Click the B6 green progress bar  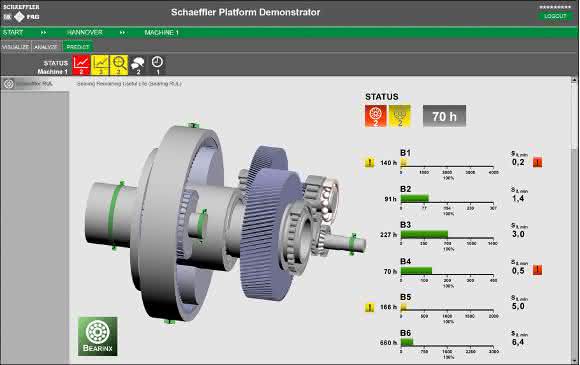tap(407, 343)
